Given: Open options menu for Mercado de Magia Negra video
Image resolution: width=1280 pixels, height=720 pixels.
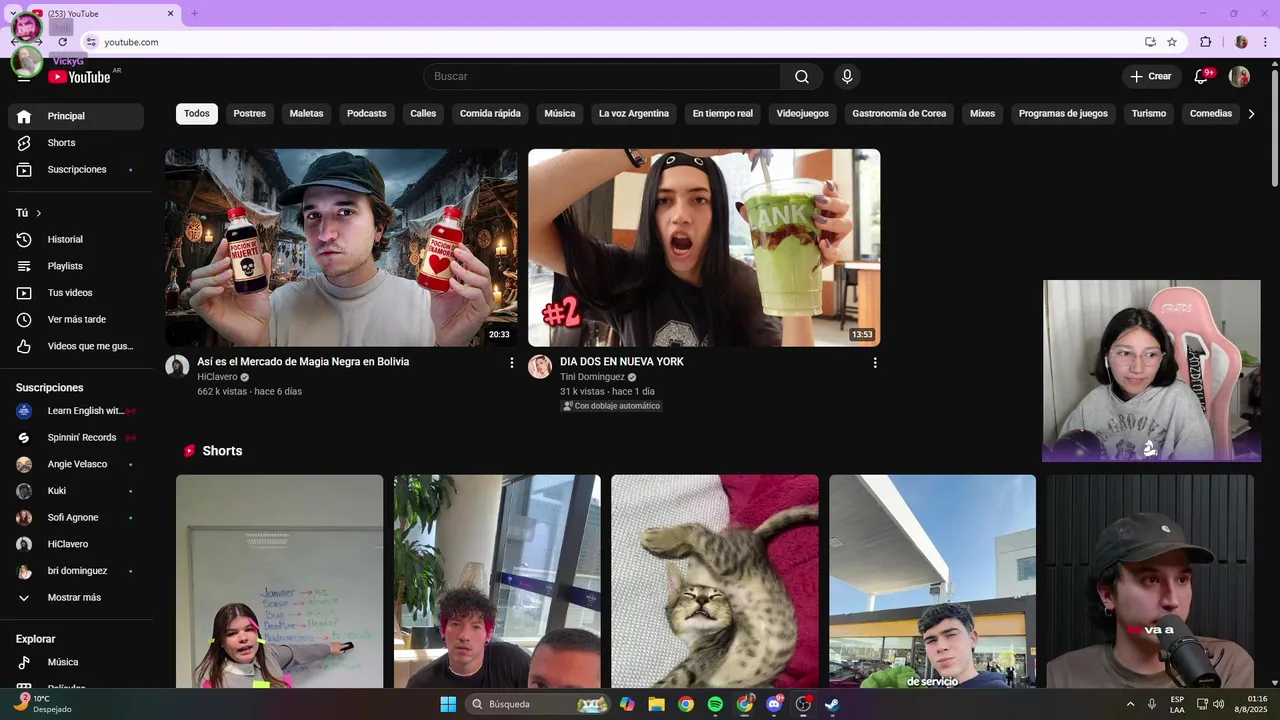Looking at the screenshot, I should coord(512,363).
